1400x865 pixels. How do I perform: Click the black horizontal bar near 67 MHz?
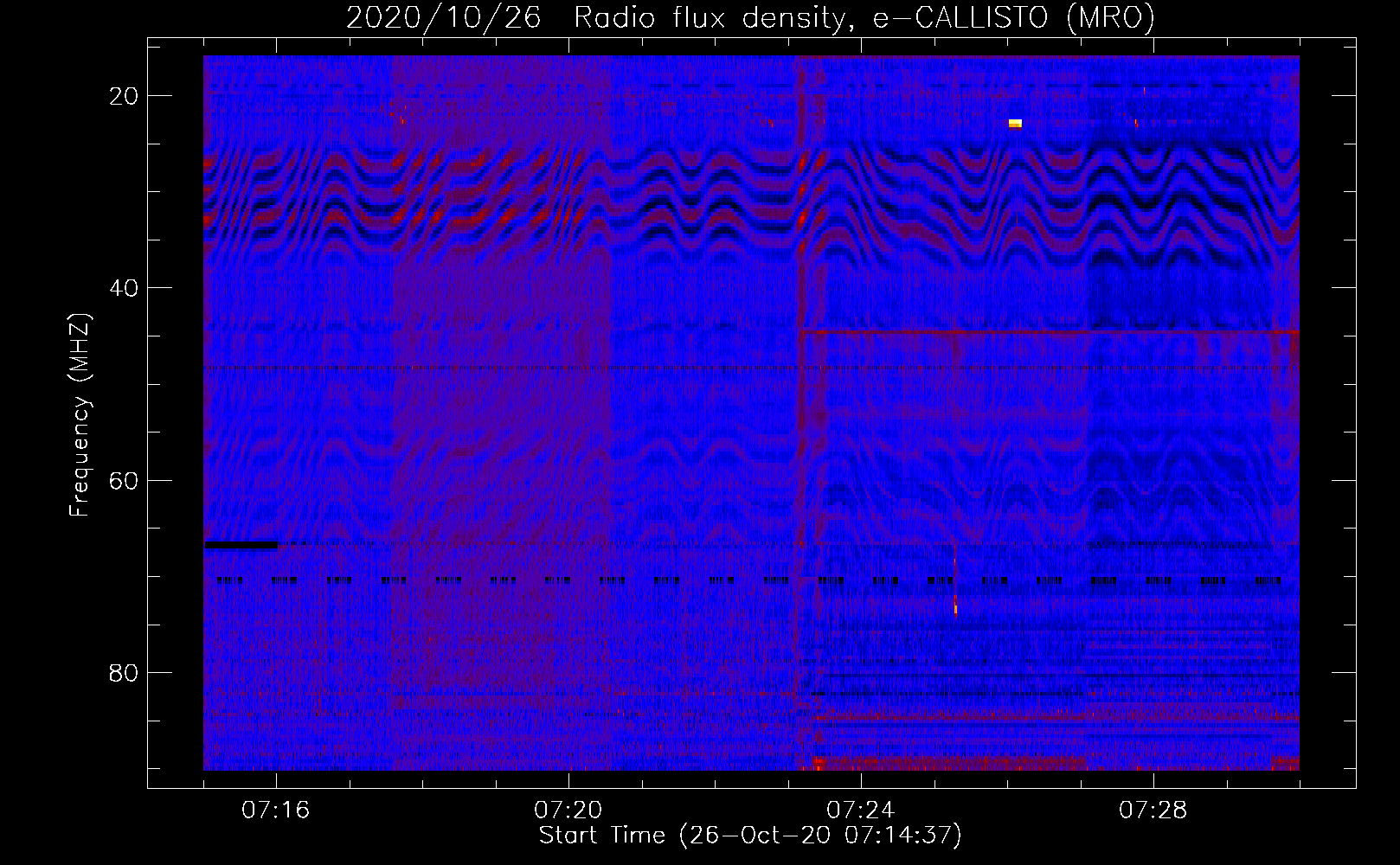click(x=241, y=545)
